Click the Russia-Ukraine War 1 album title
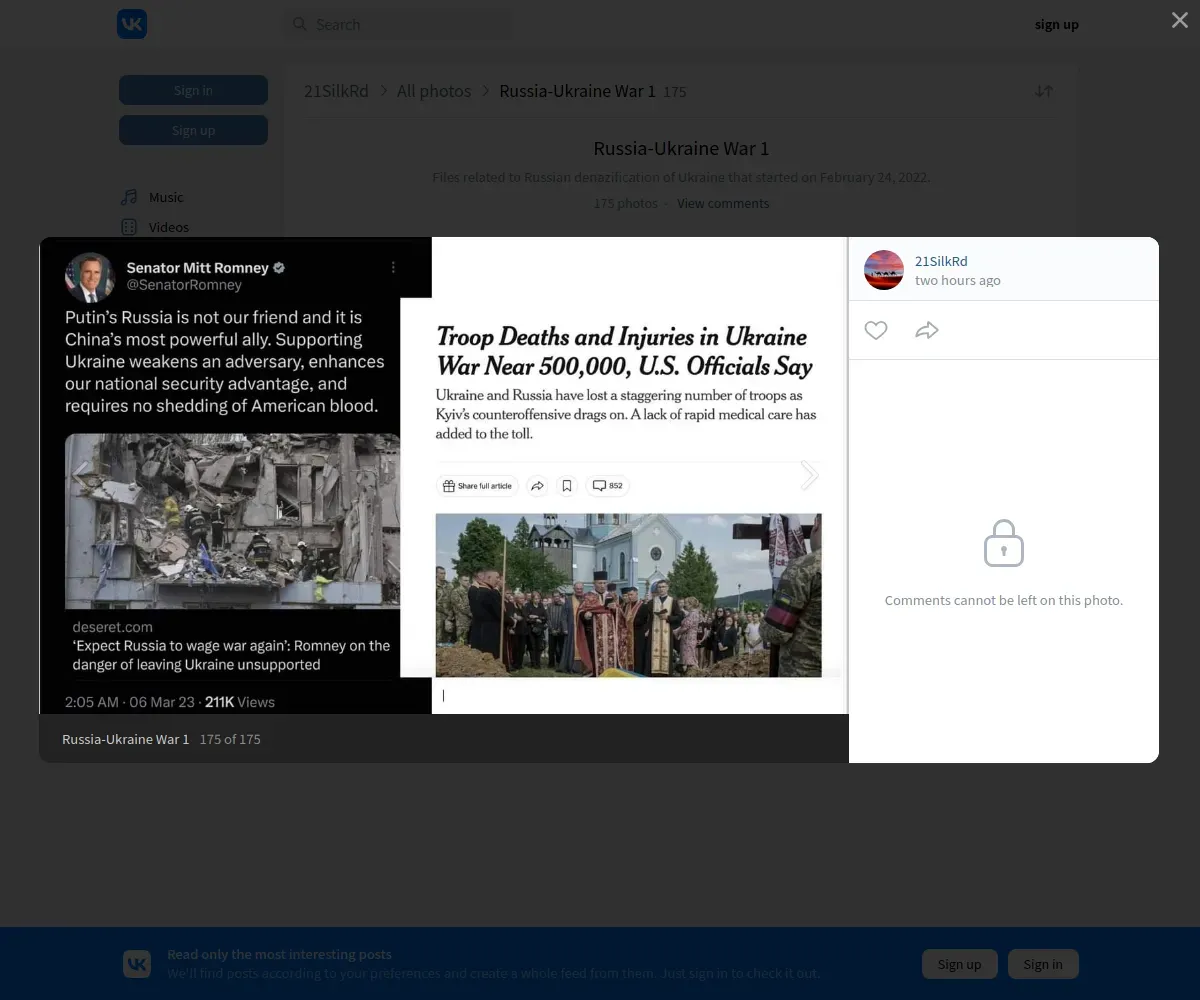 click(x=681, y=148)
